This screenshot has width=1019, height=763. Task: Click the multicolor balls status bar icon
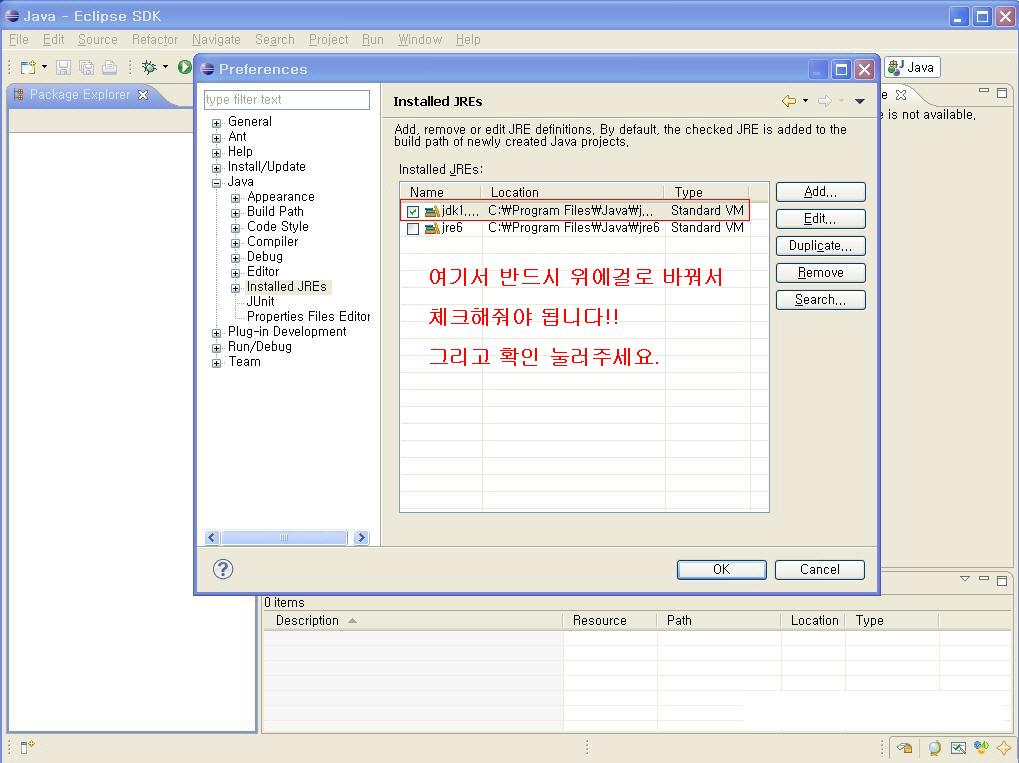tap(981, 747)
